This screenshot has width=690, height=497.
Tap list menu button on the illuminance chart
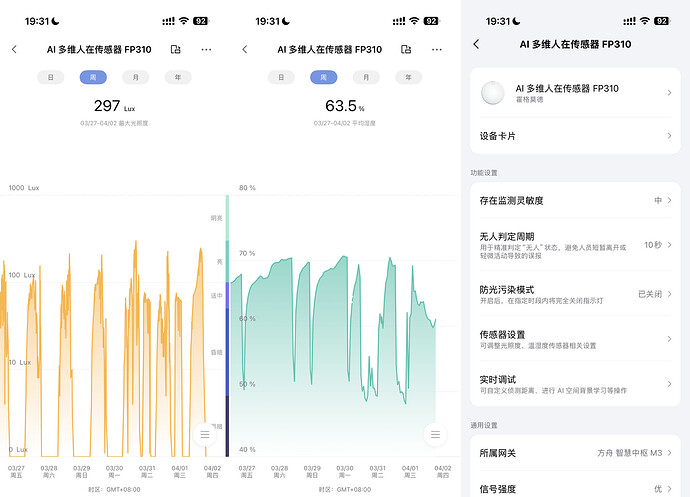[205, 434]
